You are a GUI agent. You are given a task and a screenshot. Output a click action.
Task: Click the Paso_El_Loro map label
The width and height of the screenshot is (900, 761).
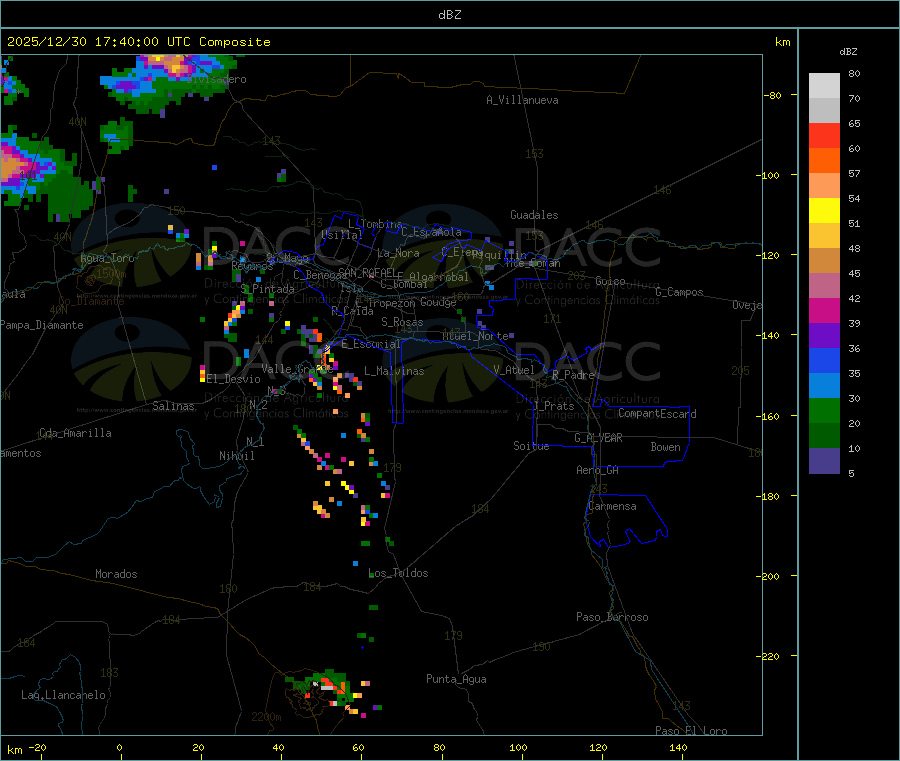(692, 731)
